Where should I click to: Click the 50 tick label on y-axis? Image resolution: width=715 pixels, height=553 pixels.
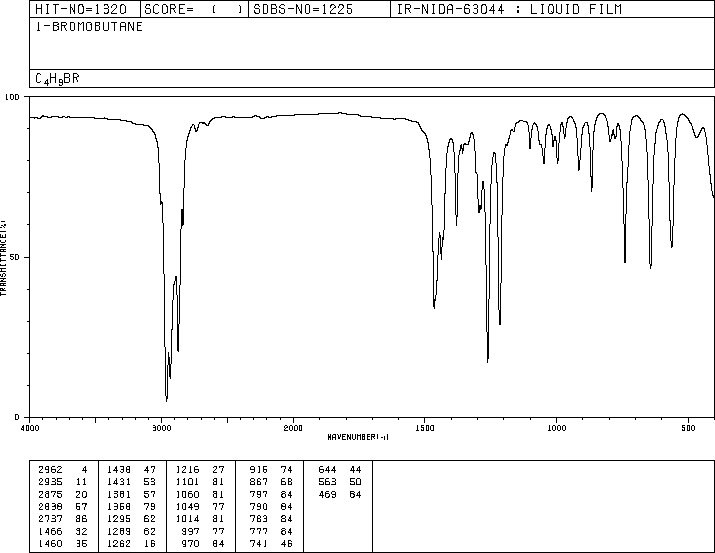point(15,257)
